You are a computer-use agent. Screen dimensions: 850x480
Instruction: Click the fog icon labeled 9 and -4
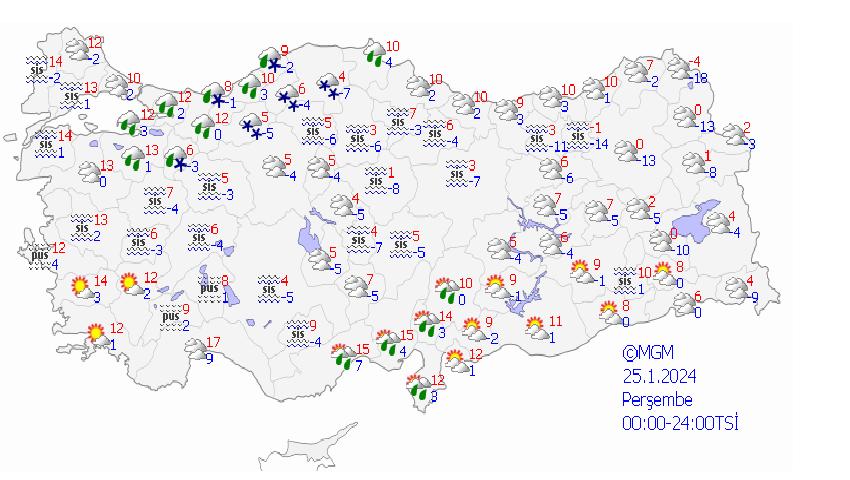(x=298, y=334)
